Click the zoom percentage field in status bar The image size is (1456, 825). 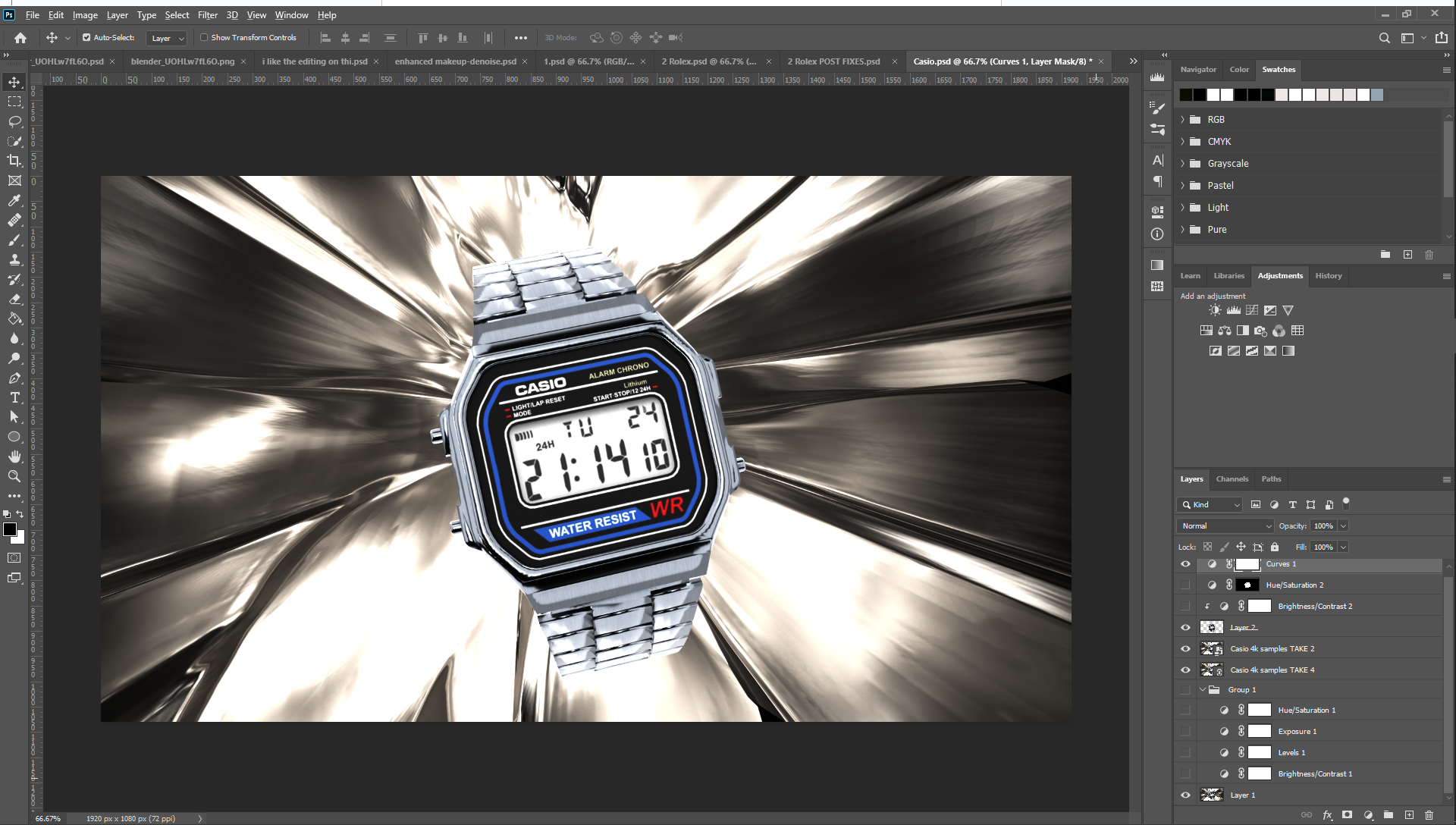[x=48, y=818]
